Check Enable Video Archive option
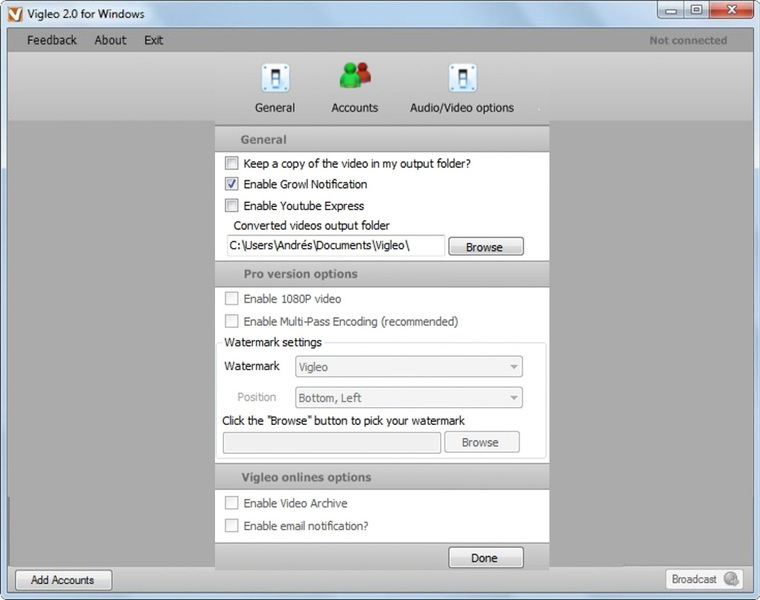The height and width of the screenshot is (600, 760). click(232, 503)
